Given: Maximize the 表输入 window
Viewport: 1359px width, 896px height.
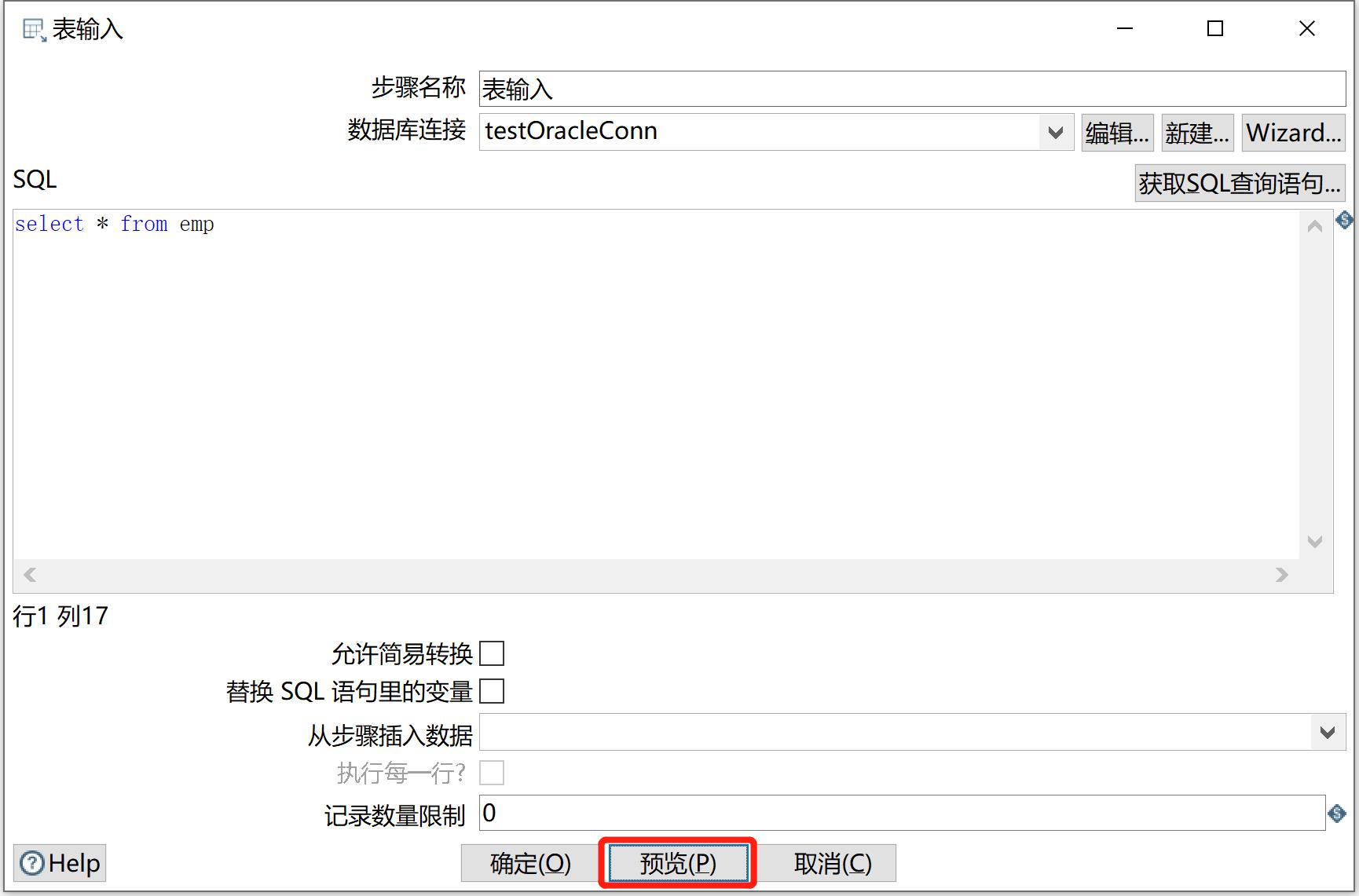Looking at the screenshot, I should click(x=1215, y=29).
